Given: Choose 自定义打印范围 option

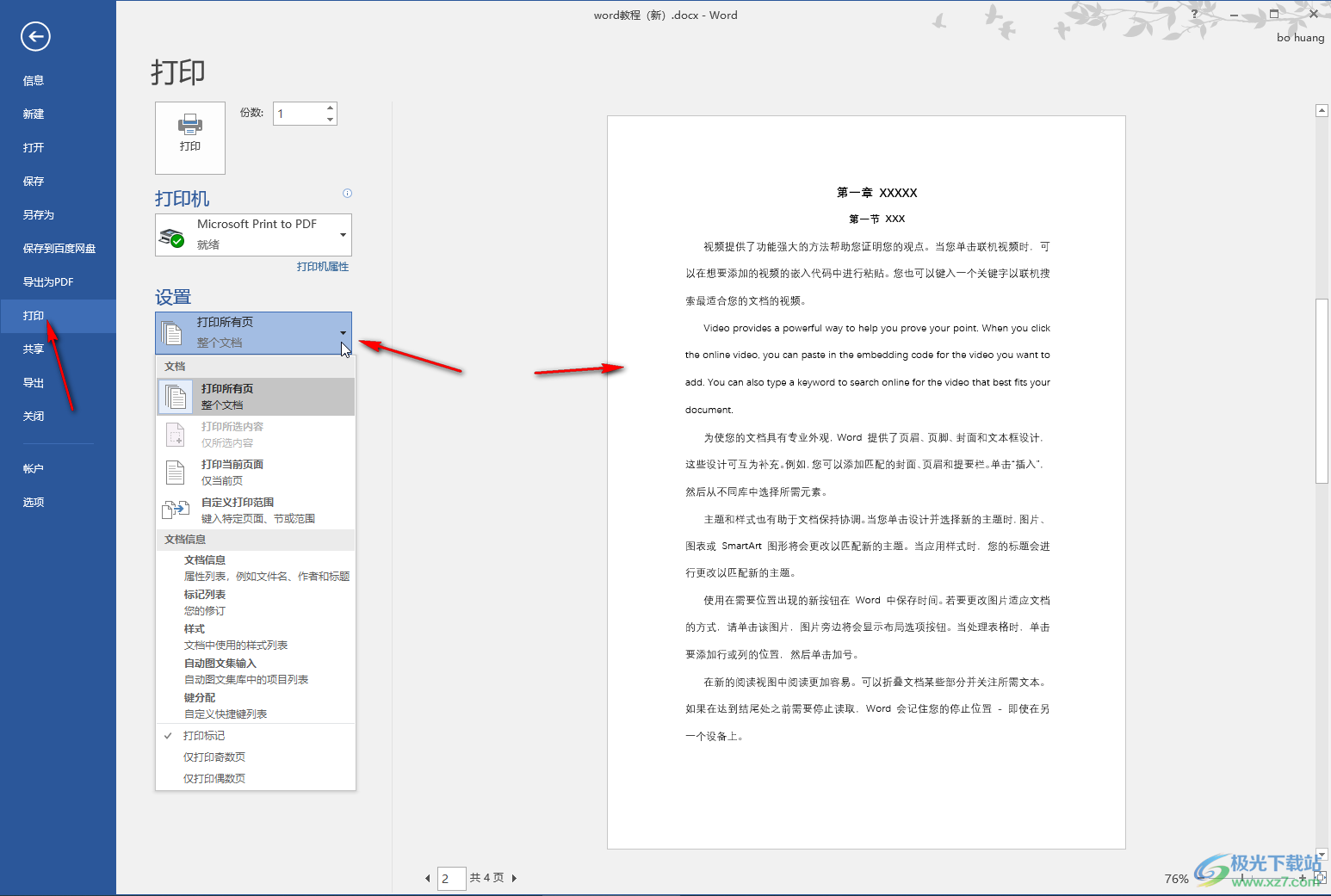Looking at the screenshot, I should click(x=256, y=510).
